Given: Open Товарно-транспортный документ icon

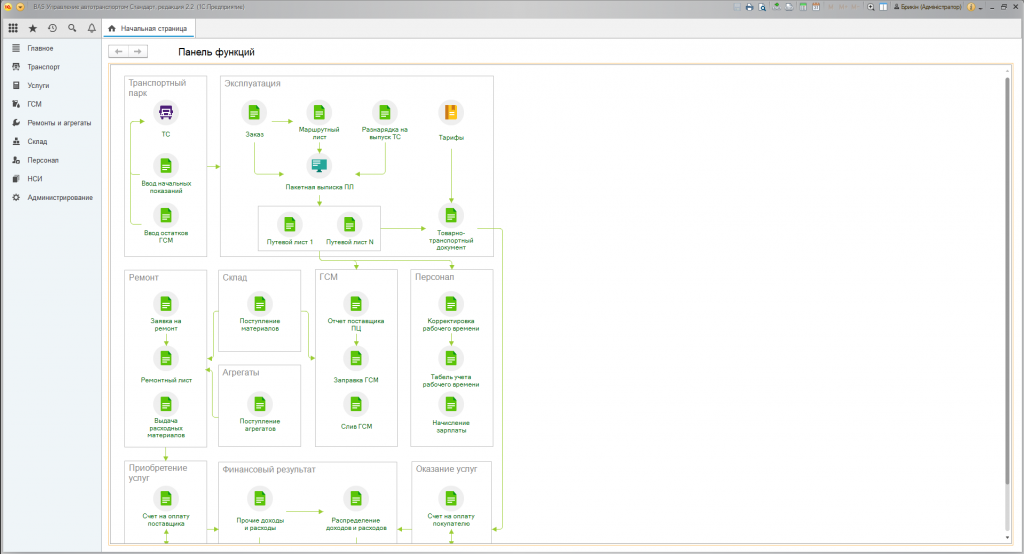Looking at the screenshot, I should (451, 216).
